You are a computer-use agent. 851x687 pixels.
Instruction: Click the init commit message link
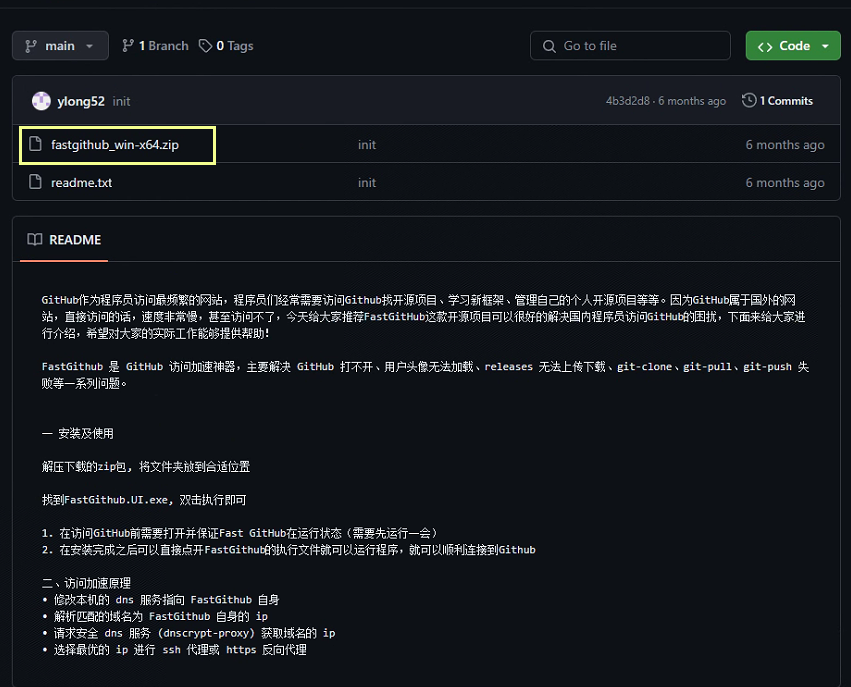tap(121, 100)
